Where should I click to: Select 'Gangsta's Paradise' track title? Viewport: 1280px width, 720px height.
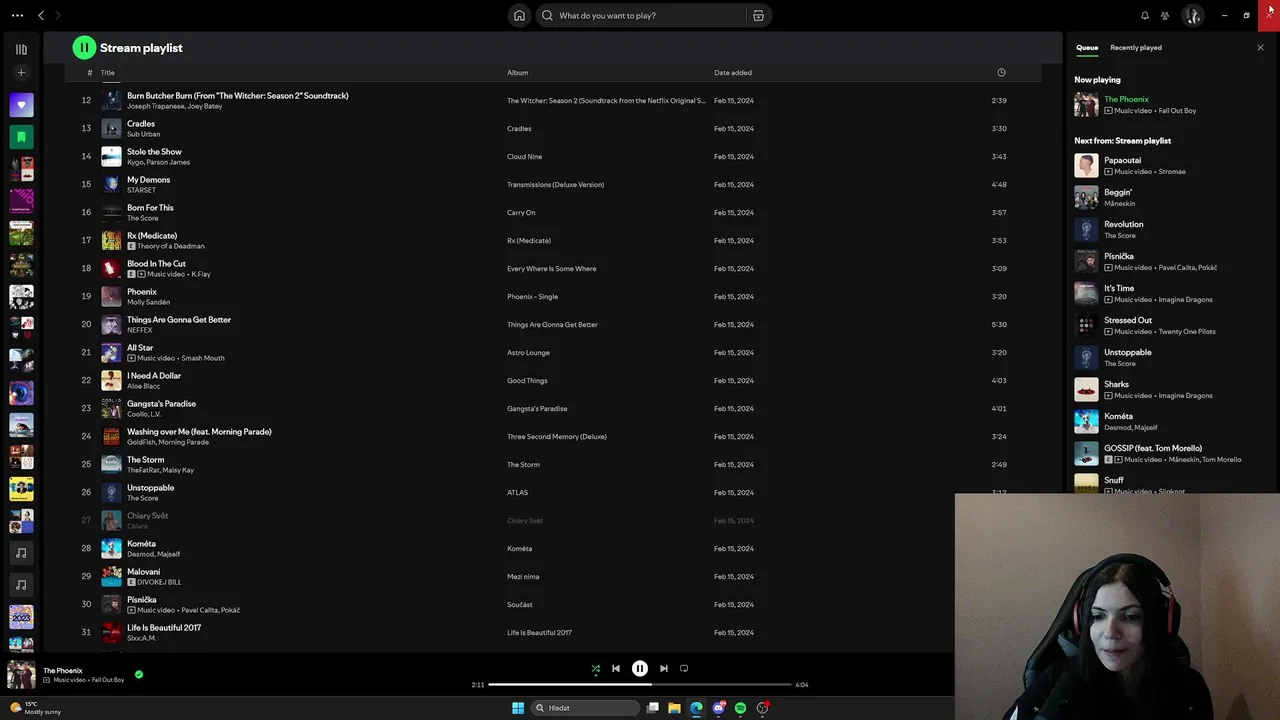click(161, 404)
